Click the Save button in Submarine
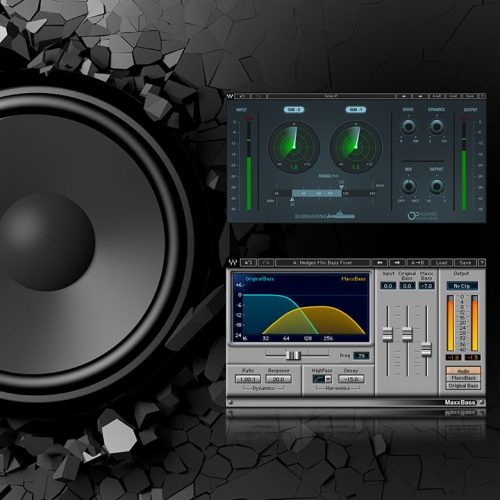Image resolution: width=500 pixels, height=500 pixels. [x=470, y=96]
